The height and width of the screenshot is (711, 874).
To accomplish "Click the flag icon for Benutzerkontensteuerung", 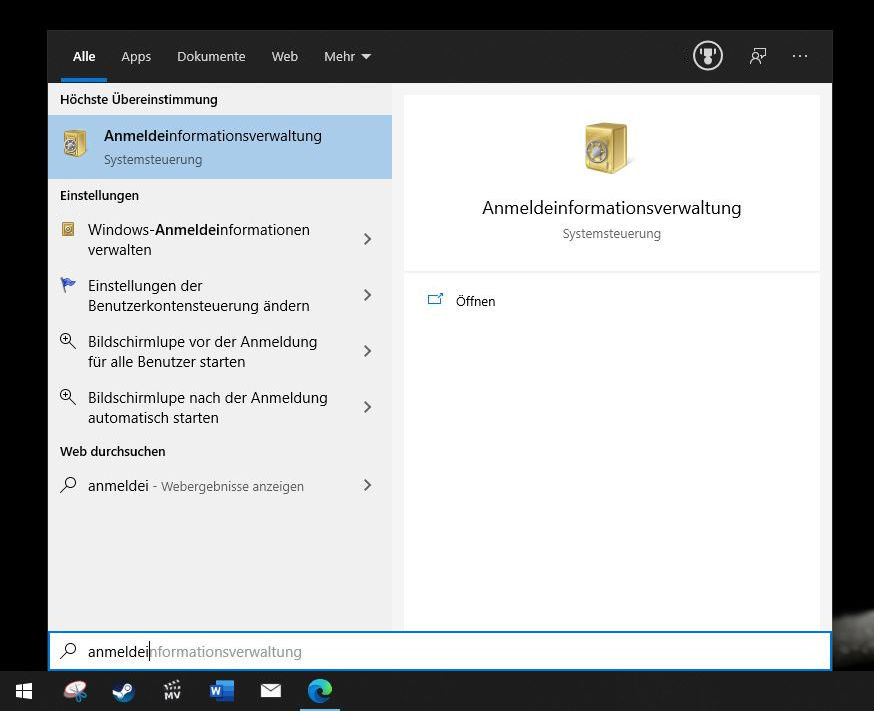I will pyautogui.click(x=68, y=285).
